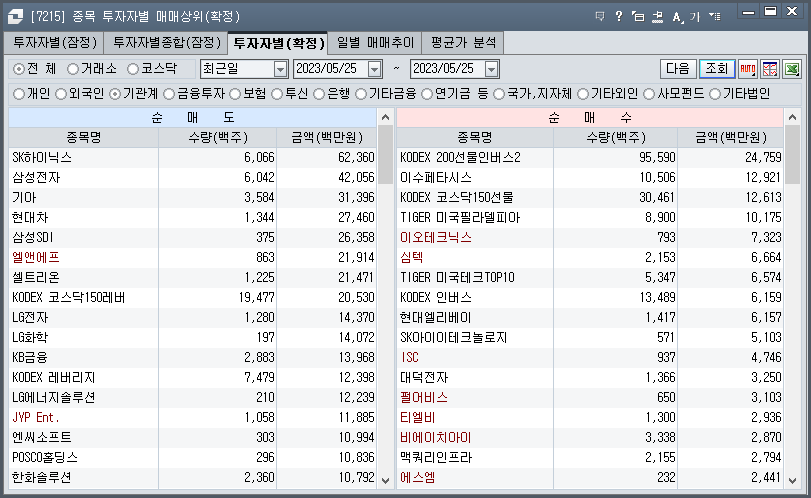
Task: Switch to the 투자자별(잠정) tab
Action: (x=54, y=43)
